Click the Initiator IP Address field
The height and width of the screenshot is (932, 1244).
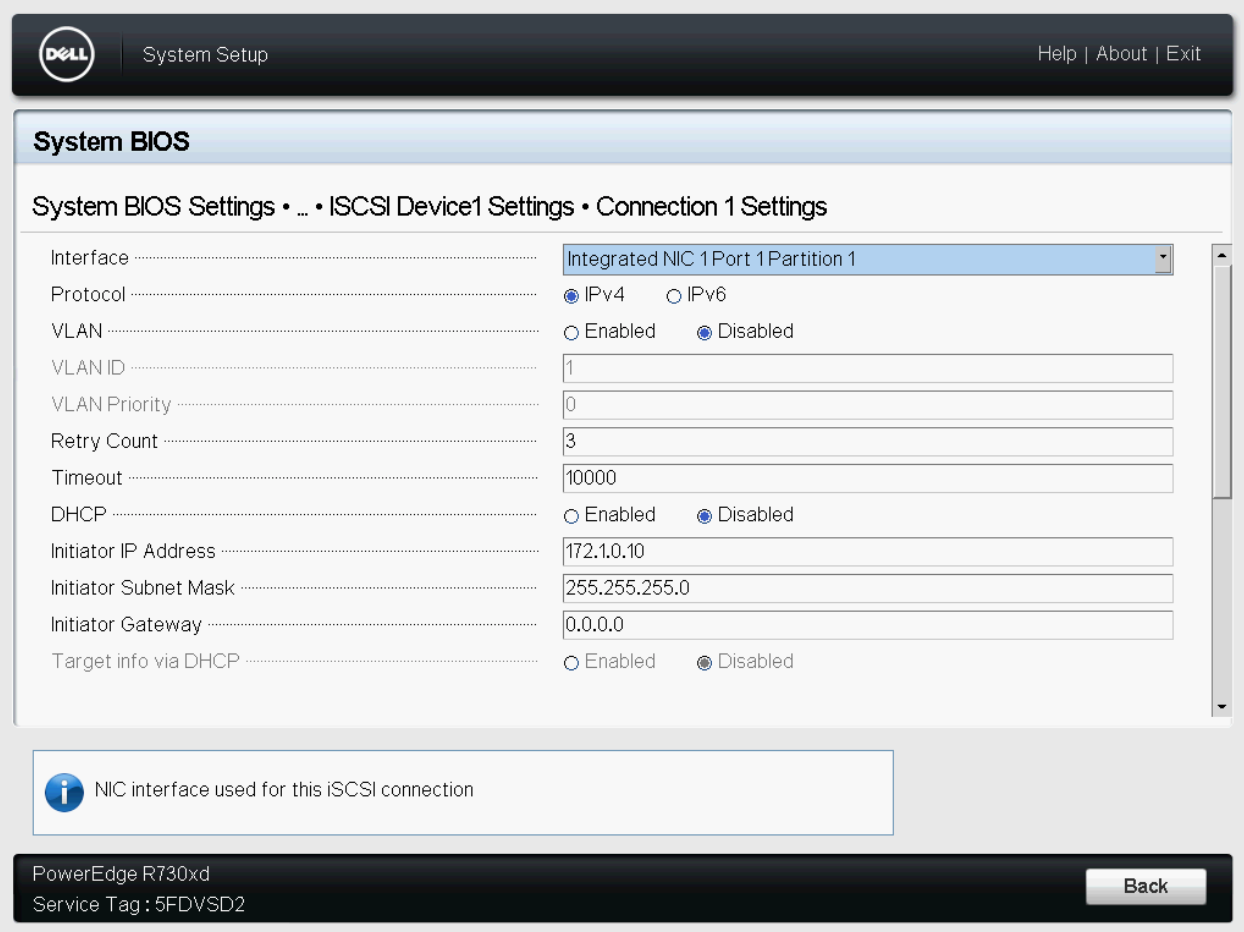point(867,551)
